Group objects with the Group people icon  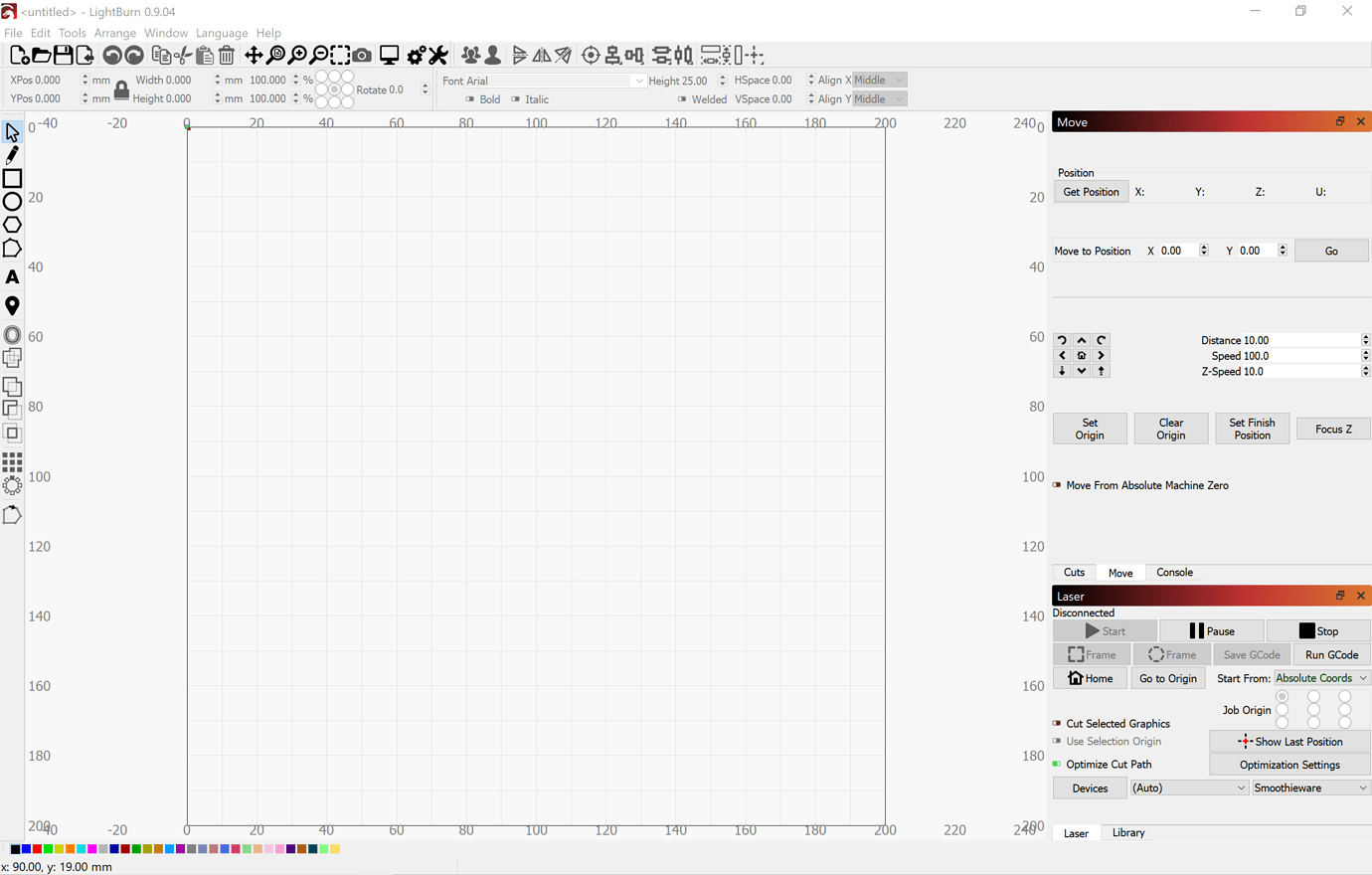(470, 56)
